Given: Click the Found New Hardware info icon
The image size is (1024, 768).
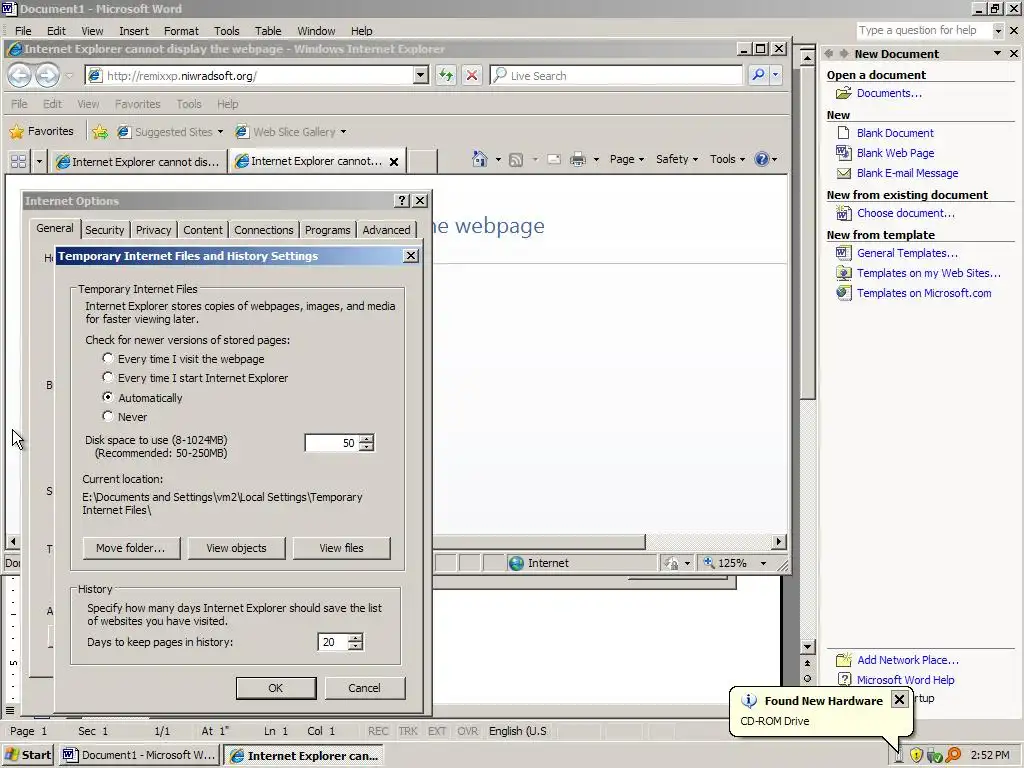Looking at the screenshot, I should pos(748,701).
